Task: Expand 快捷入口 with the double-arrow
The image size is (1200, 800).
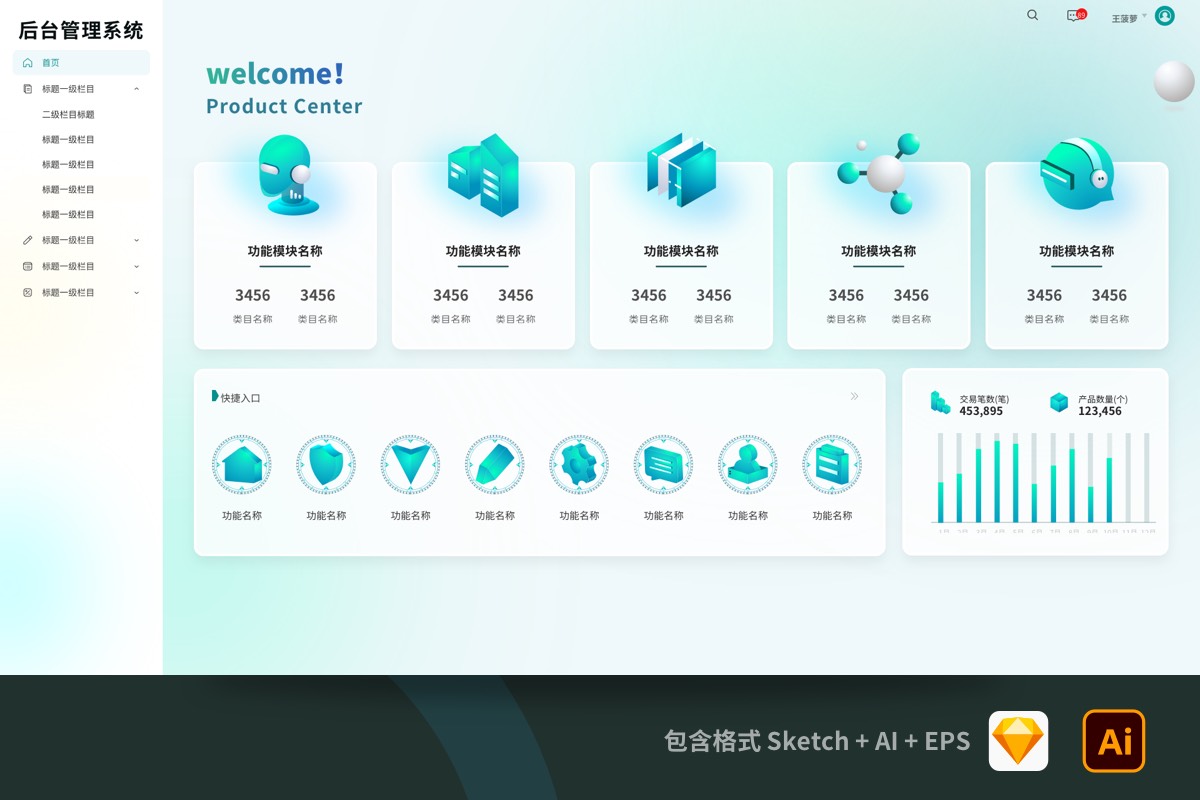Action: tap(855, 397)
